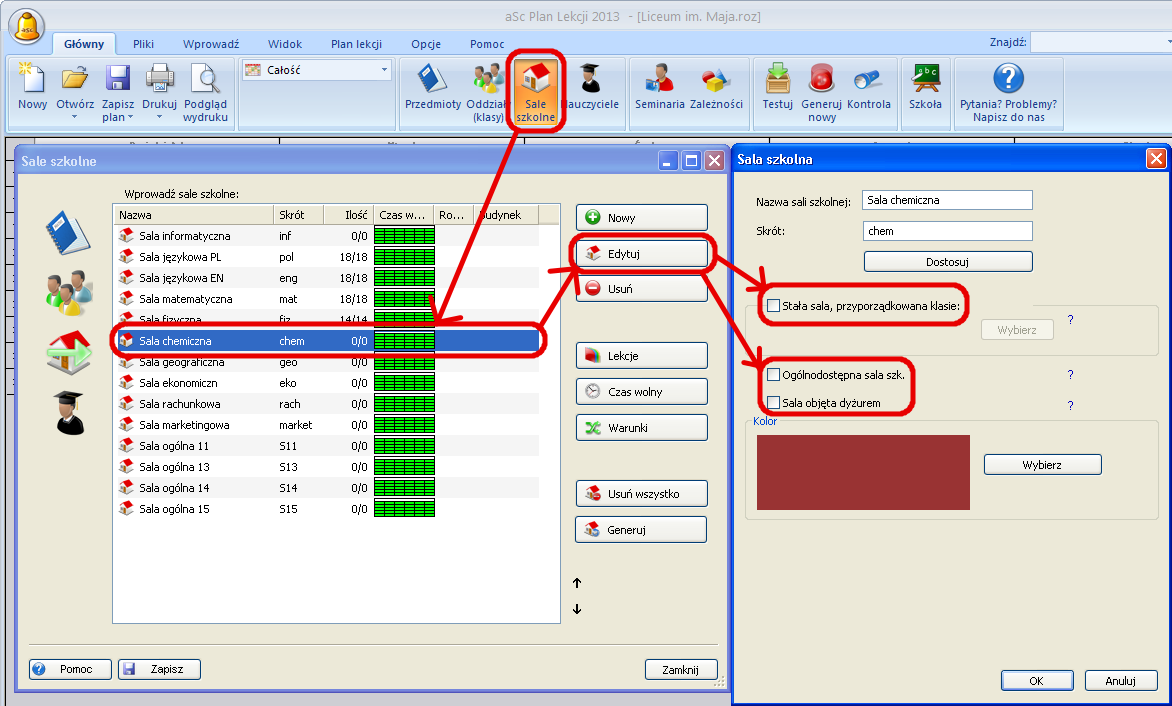
Task: Expand the Otwórz dropdown arrow
Action: [75, 117]
